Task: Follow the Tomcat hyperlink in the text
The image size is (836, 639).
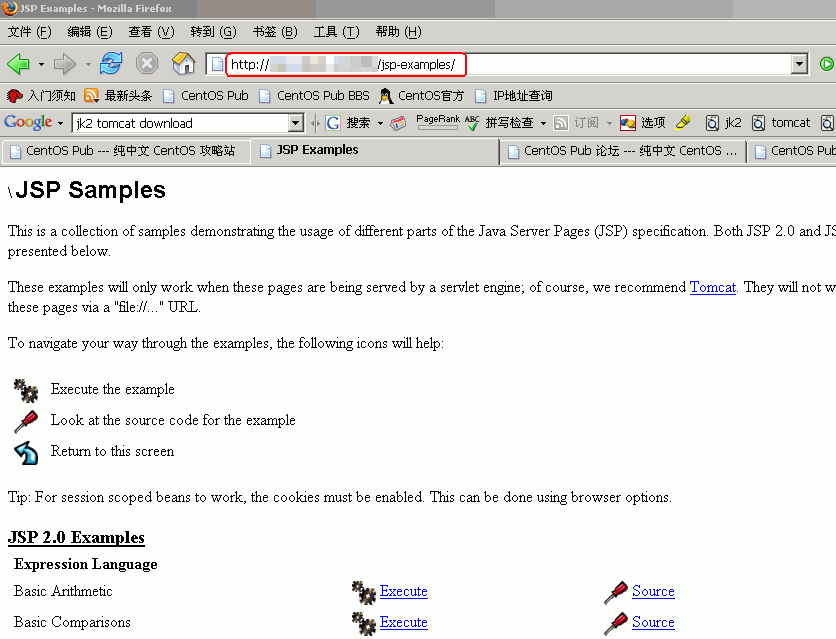Action: 712,287
